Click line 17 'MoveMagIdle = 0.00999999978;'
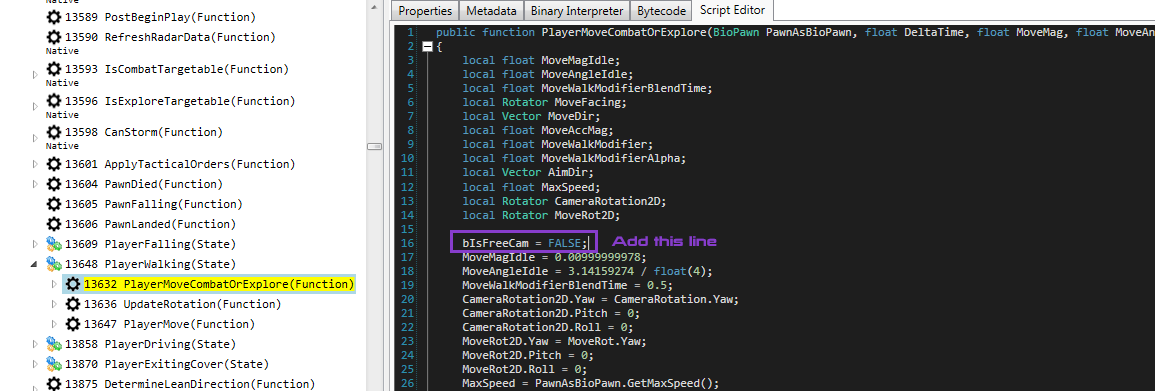 pos(553,257)
